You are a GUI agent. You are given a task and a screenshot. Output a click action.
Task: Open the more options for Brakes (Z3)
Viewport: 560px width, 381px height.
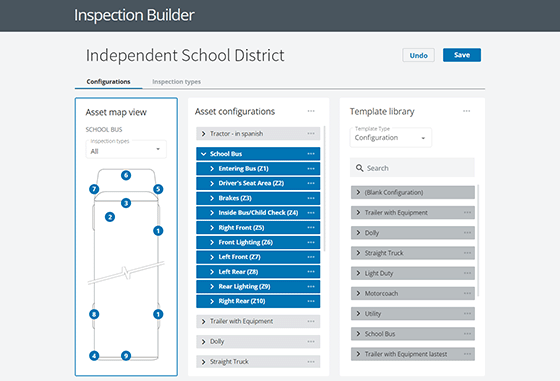311,198
